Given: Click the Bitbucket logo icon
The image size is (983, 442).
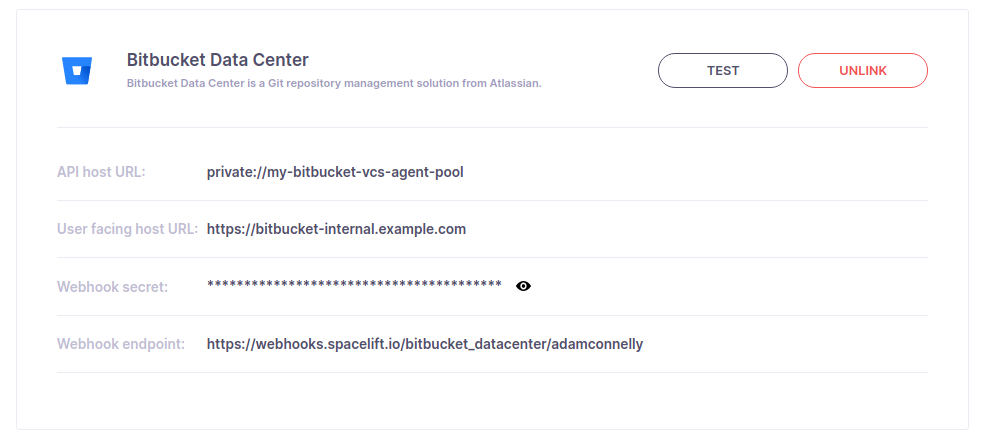Looking at the screenshot, I should (x=77, y=71).
